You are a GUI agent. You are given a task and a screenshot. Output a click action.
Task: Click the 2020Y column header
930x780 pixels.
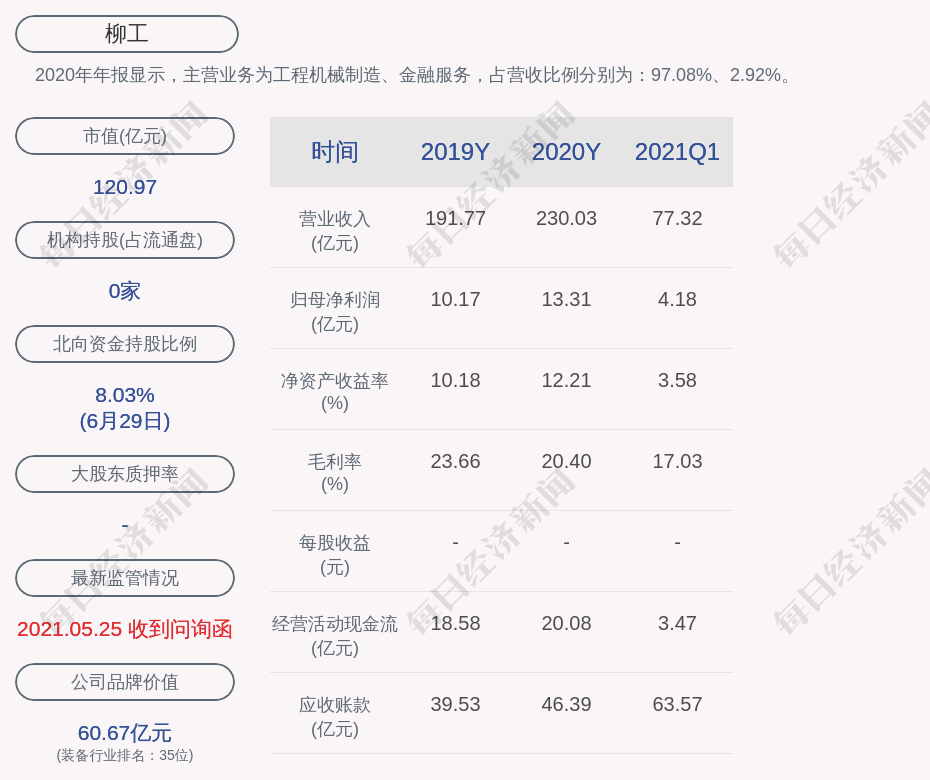pos(566,152)
